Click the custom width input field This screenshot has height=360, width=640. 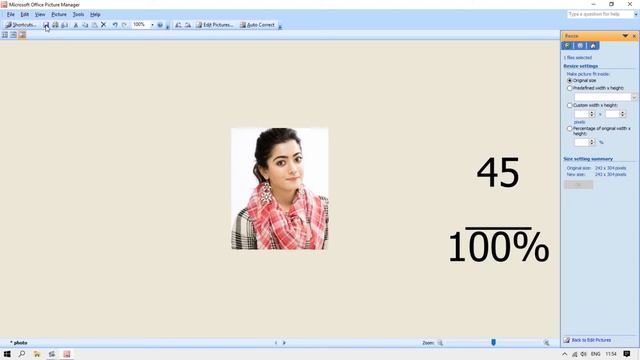point(582,114)
